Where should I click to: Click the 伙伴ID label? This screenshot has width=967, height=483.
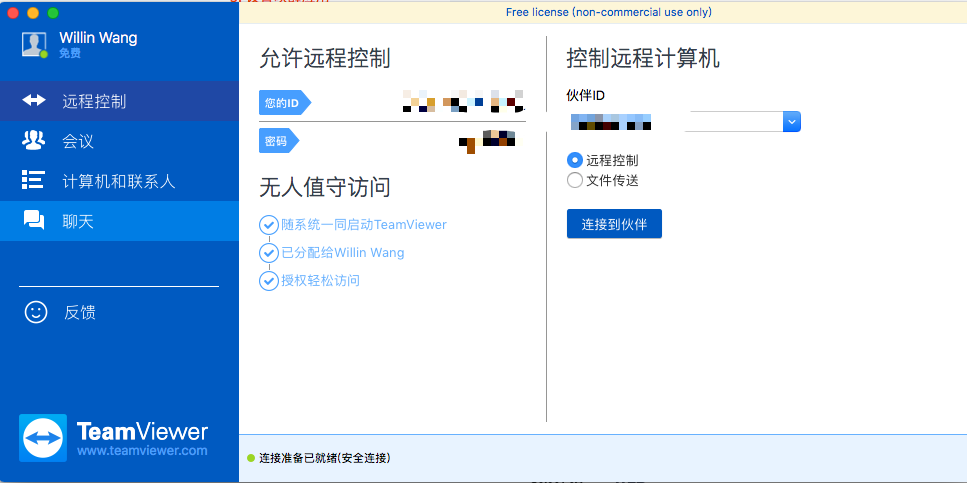click(x=585, y=95)
